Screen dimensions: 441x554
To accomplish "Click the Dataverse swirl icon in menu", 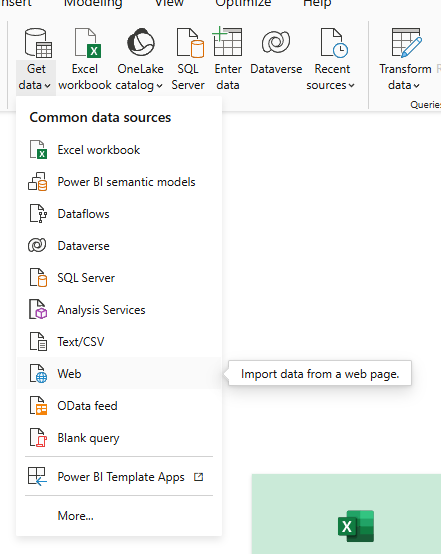I will (37, 245).
